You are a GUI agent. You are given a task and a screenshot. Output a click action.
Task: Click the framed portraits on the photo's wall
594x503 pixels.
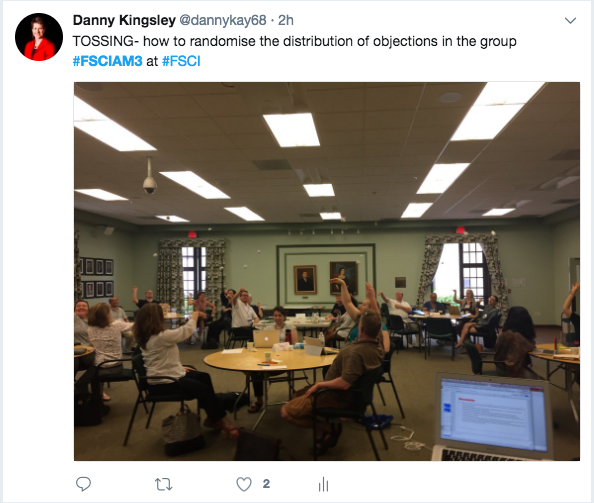(x=326, y=278)
